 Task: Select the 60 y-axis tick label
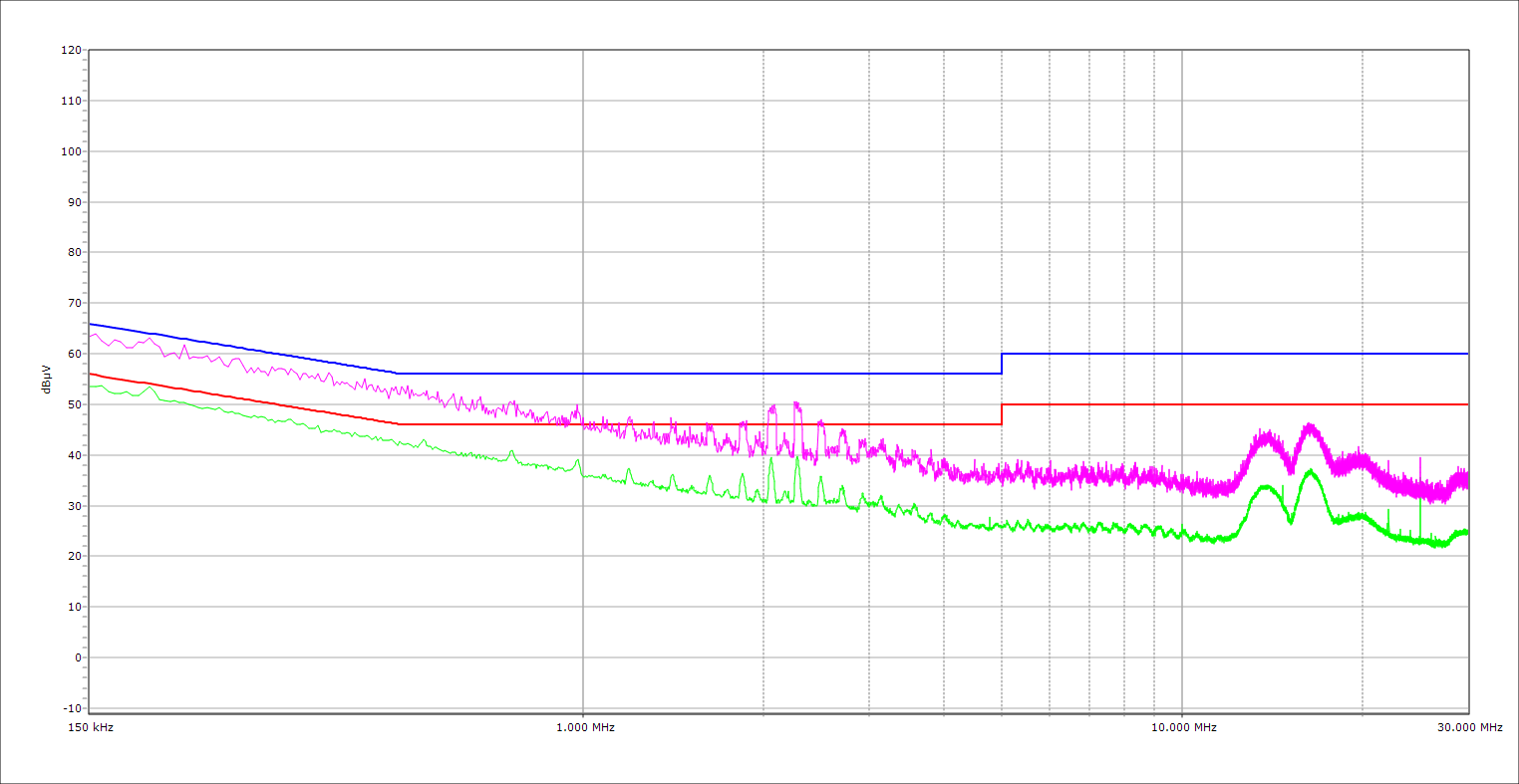74,354
